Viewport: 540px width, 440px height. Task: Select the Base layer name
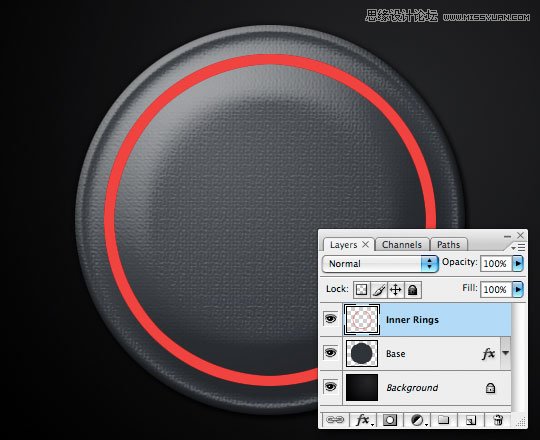coord(395,354)
